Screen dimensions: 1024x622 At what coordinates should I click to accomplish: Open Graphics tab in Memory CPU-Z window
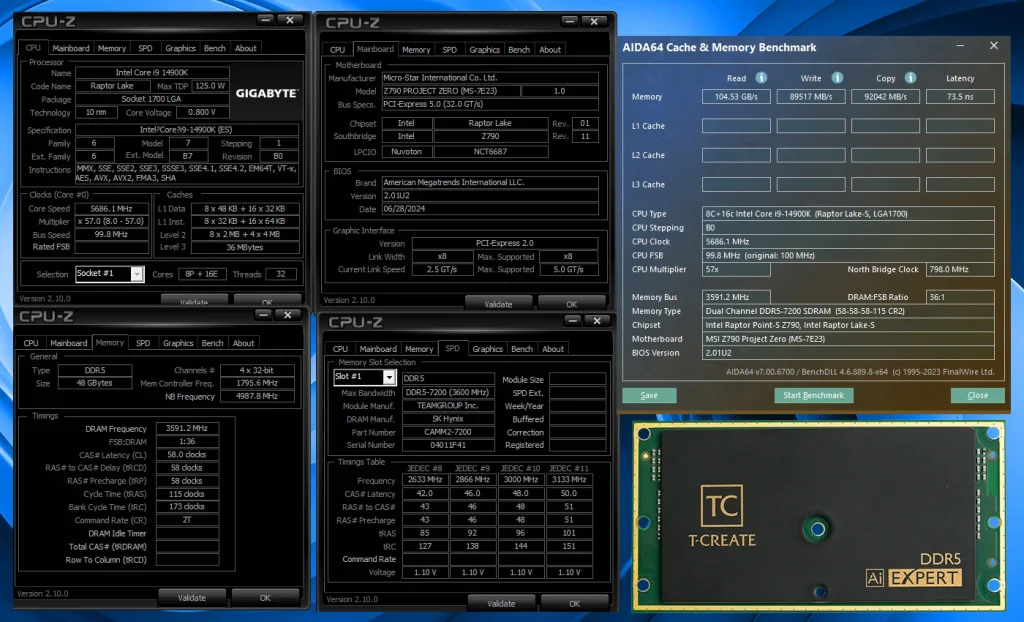pos(178,343)
